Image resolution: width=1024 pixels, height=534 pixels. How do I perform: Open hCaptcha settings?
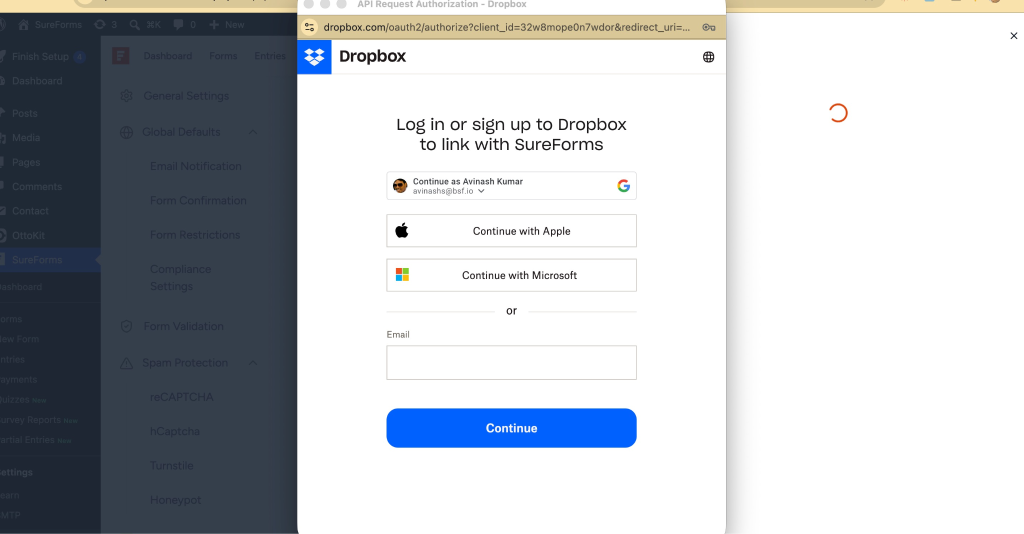tap(175, 432)
